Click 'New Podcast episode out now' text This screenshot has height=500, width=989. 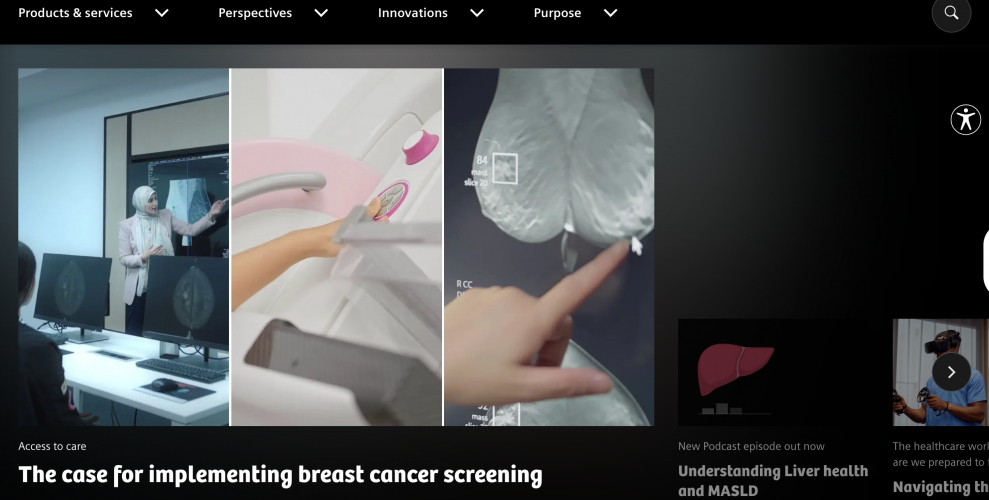point(751,446)
